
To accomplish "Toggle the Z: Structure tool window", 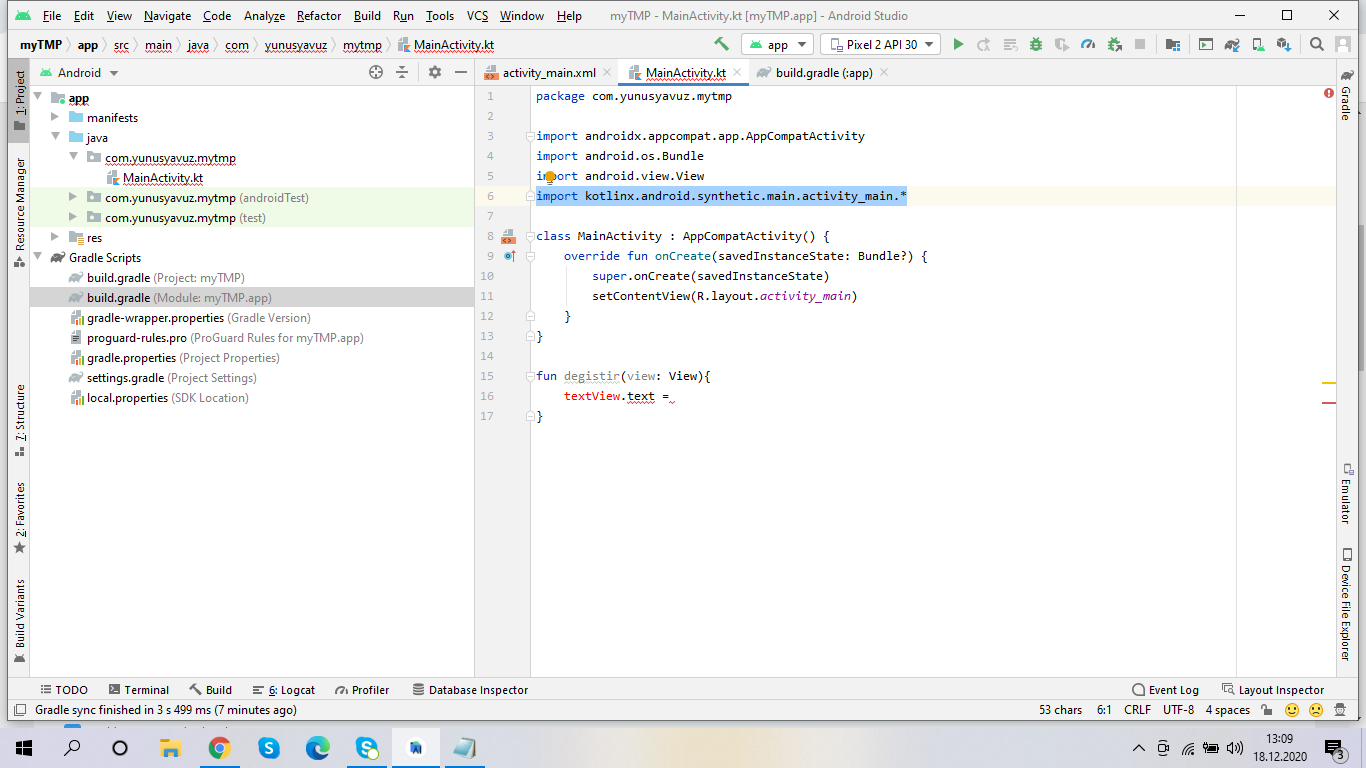I will (19, 421).
